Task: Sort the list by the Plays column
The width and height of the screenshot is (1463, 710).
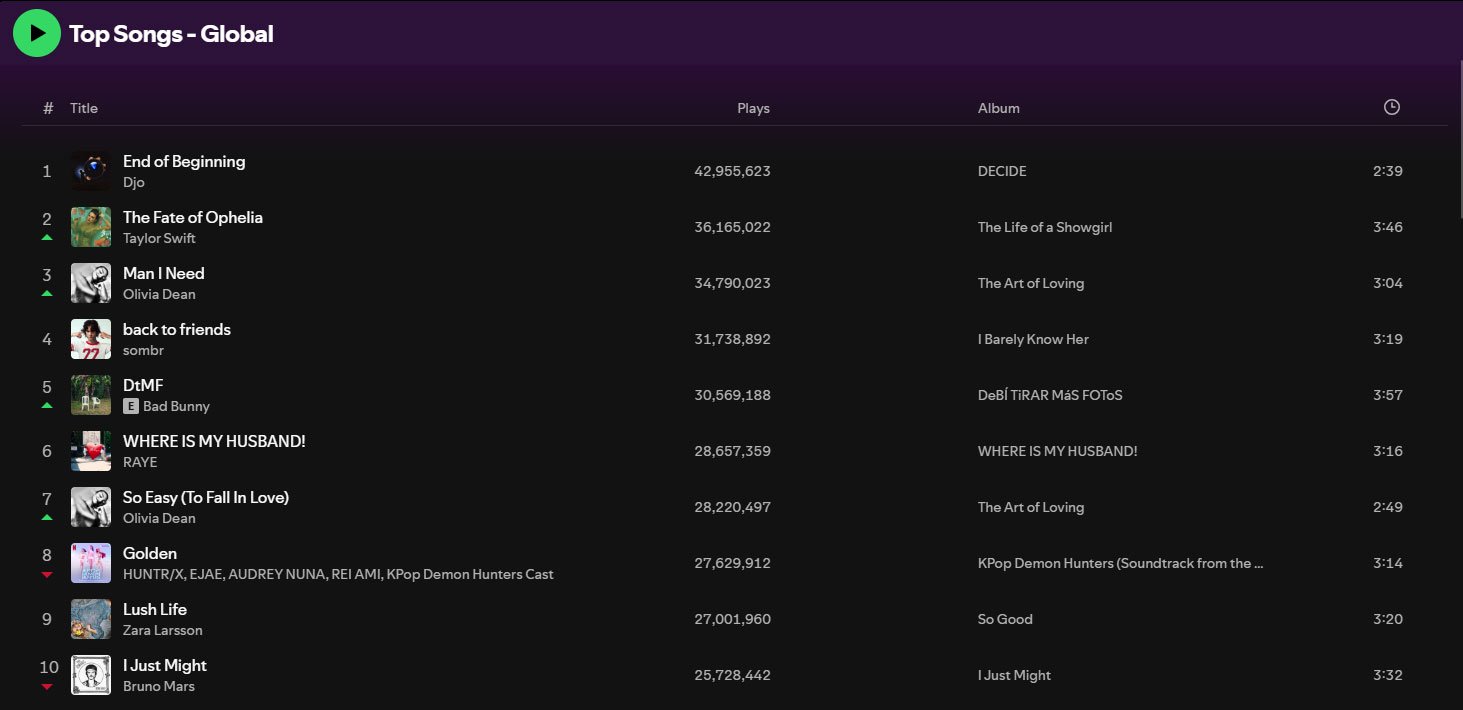Action: pyautogui.click(x=753, y=108)
